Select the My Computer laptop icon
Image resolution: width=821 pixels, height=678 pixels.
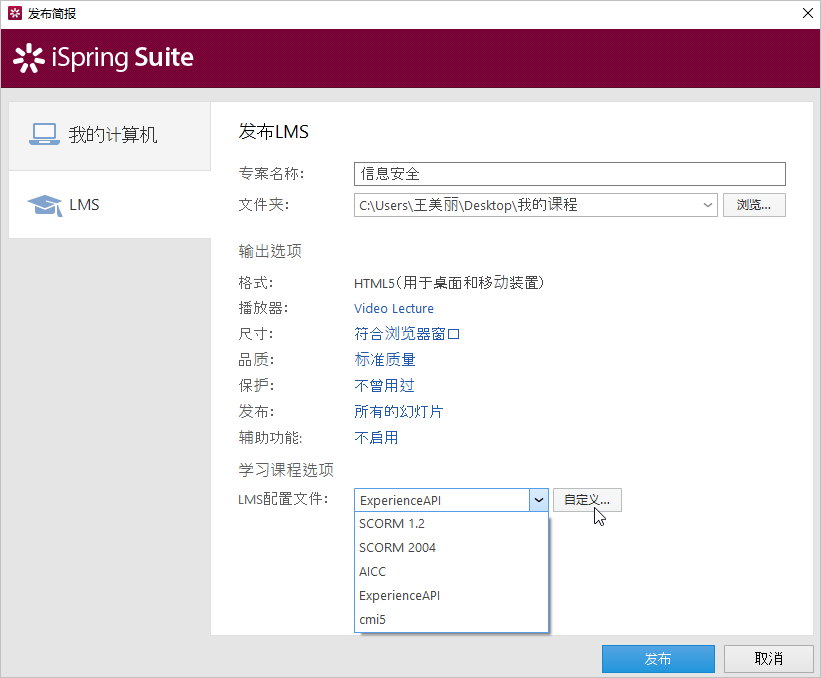(x=44, y=135)
